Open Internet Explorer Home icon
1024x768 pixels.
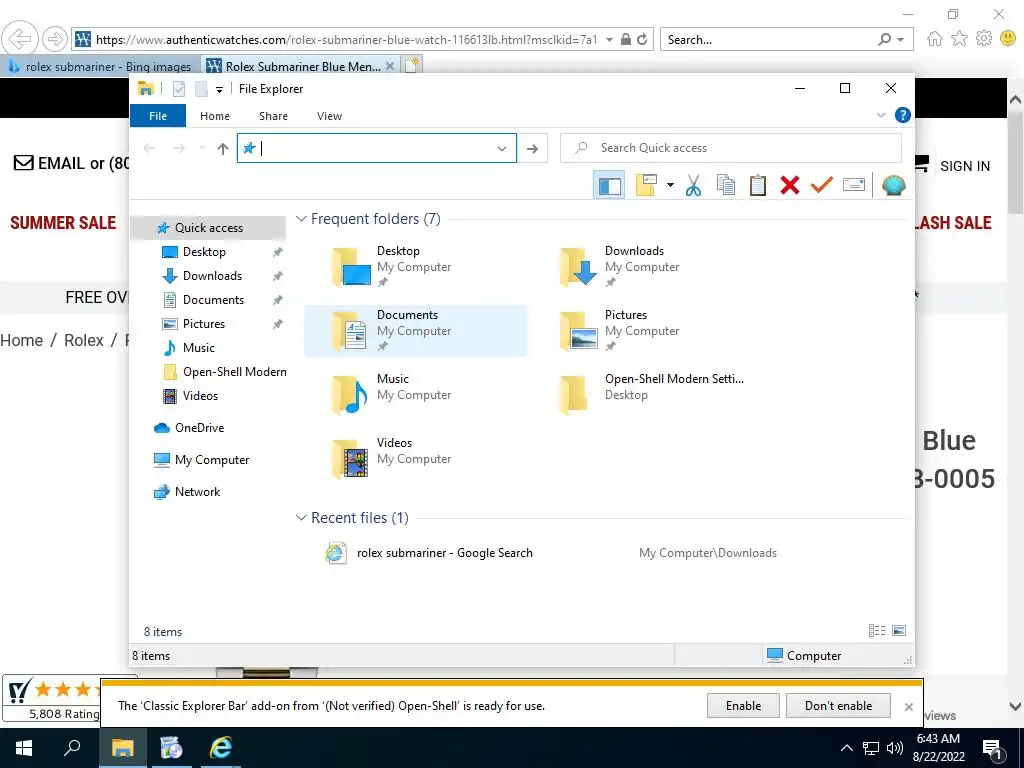(935, 39)
